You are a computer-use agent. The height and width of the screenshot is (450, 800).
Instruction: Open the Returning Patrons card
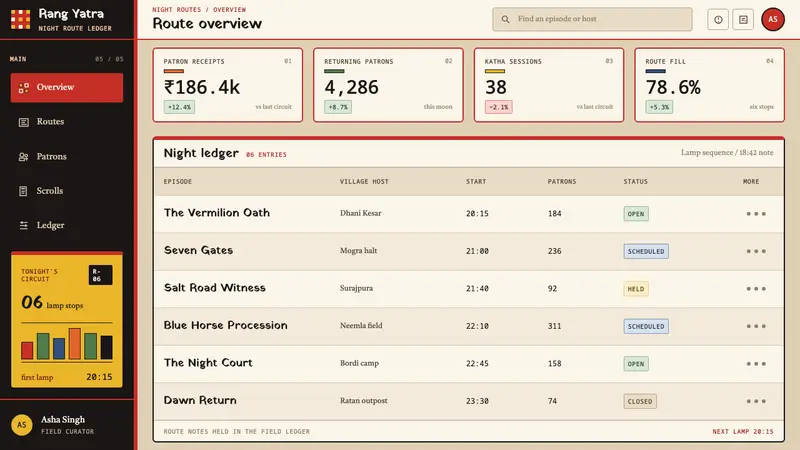pos(388,85)
